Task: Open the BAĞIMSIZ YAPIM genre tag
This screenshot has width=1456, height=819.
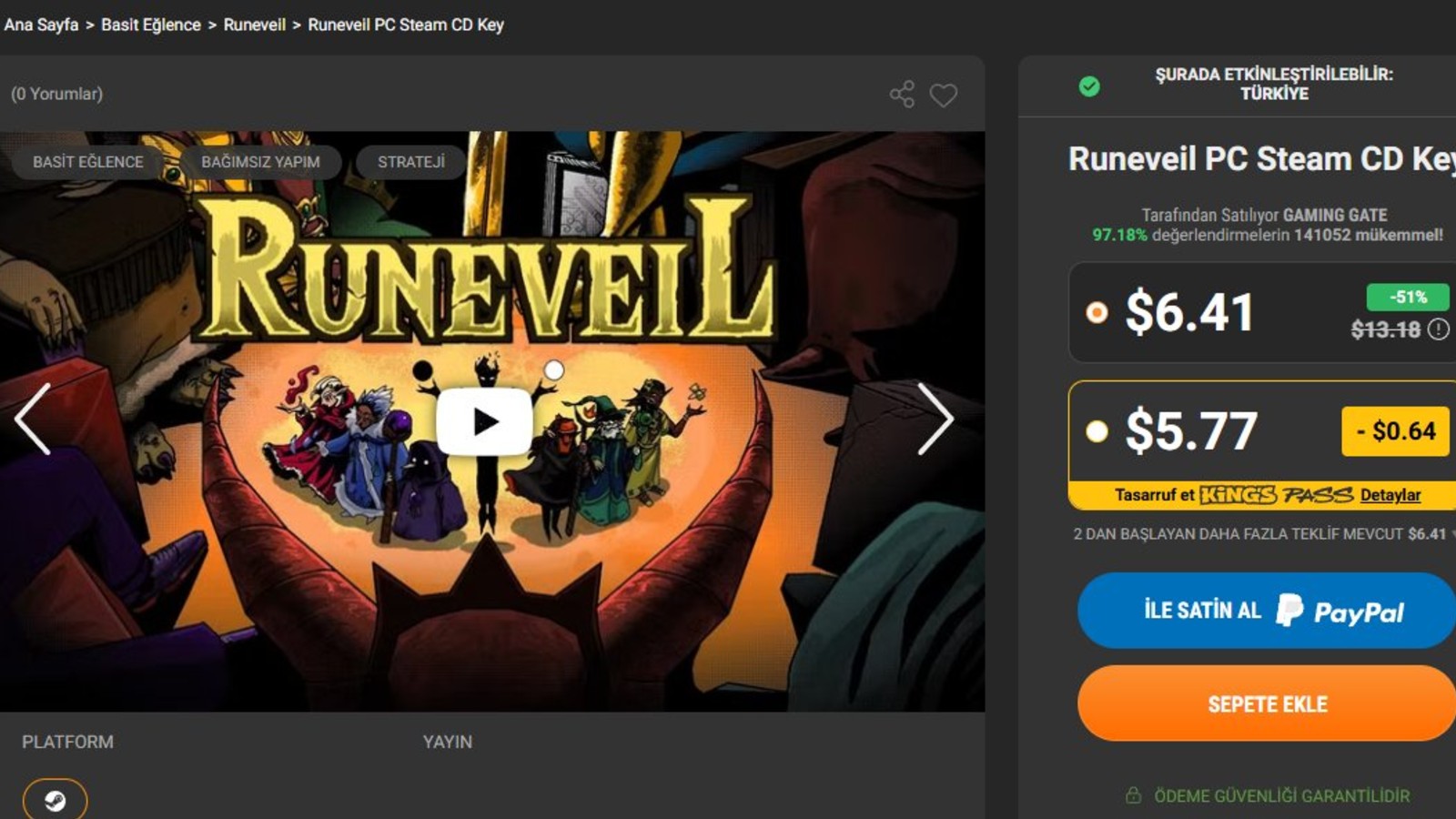Action: [x=260, y=162]
